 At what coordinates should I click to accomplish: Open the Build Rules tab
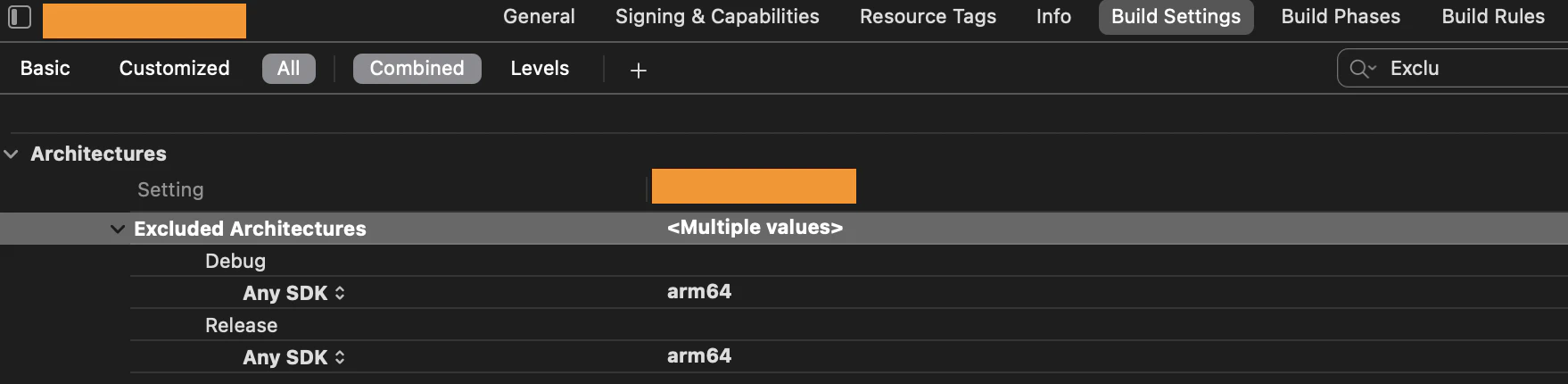(x=1493, y=17)
